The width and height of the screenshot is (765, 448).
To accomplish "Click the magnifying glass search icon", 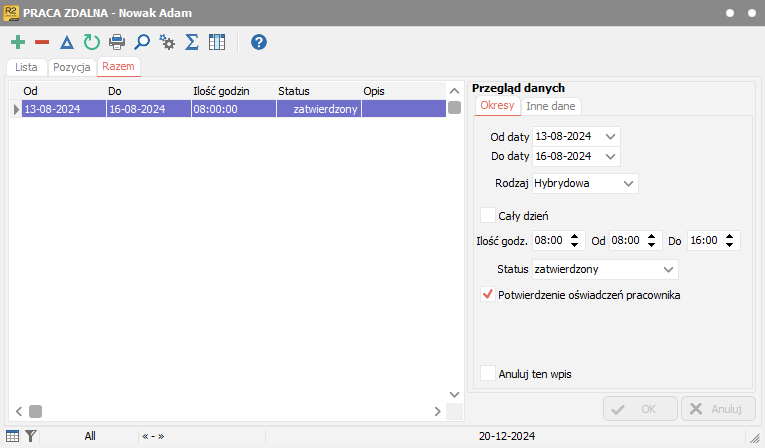I will point(142,42).
